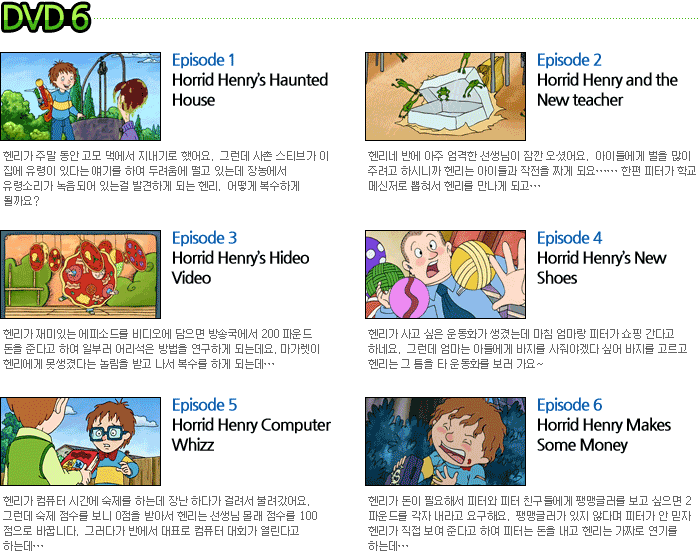
Task: Select title Horrid Henry and the New teacher
Action: [x=608, y=90]
